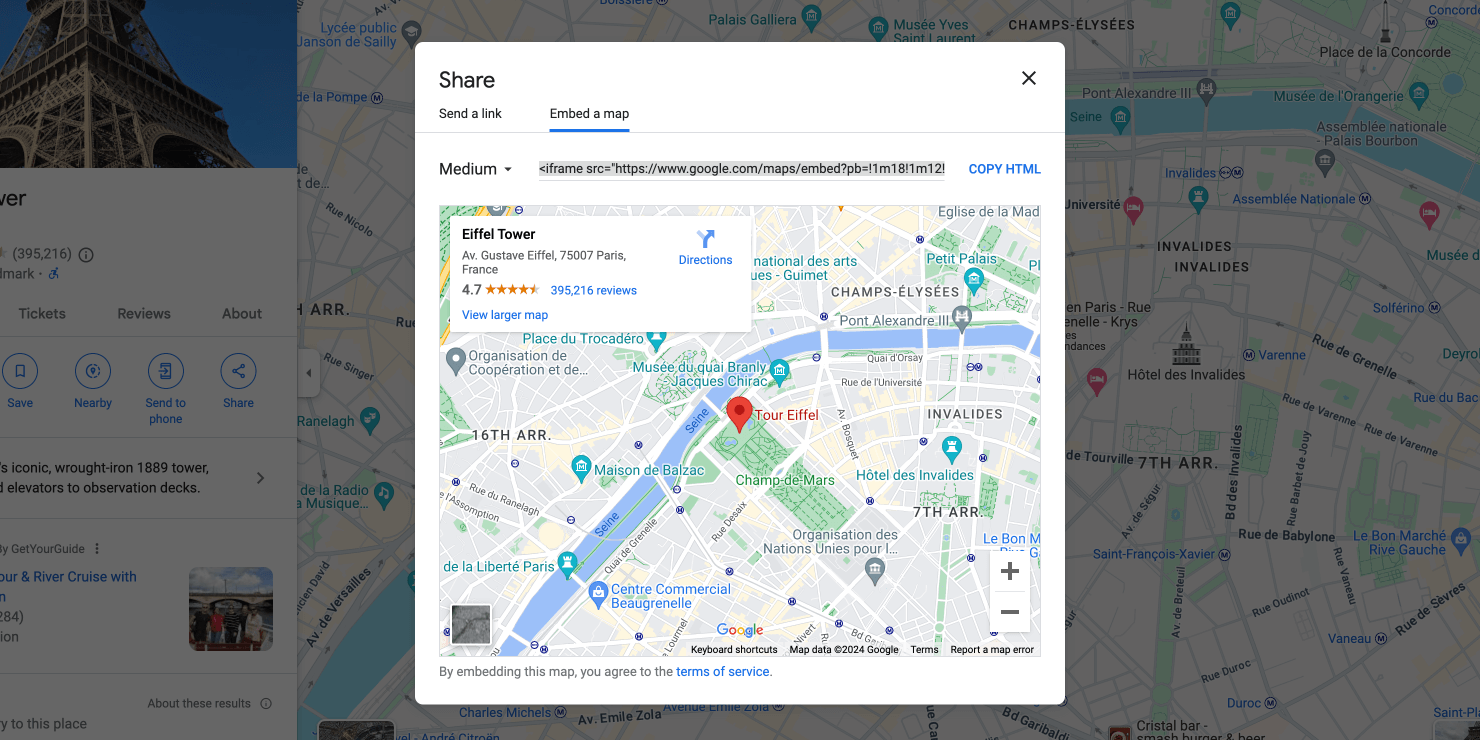This screenshot has width=1480, height=740.
Task: Zoom in on the embedded map
Action: coord(1009,571)
